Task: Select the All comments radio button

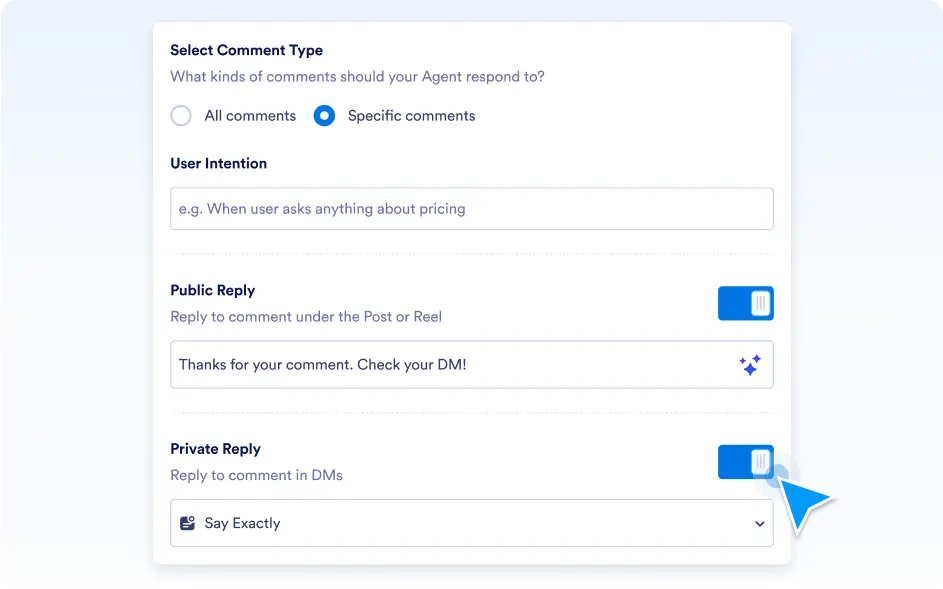Action: [x=181, y=116]
